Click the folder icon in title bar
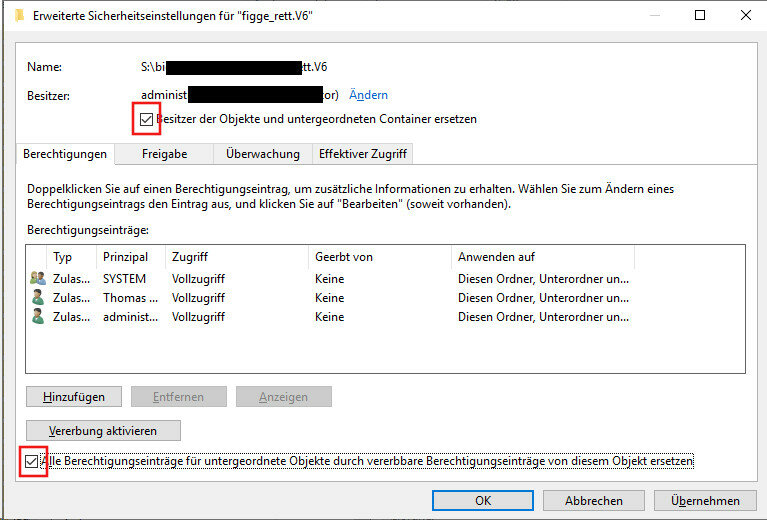 [19, 16]
